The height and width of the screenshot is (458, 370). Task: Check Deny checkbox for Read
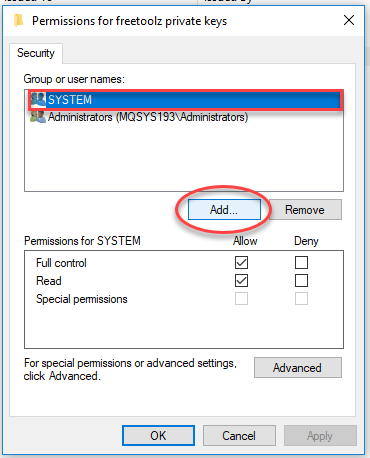click(x=301, y=281)
